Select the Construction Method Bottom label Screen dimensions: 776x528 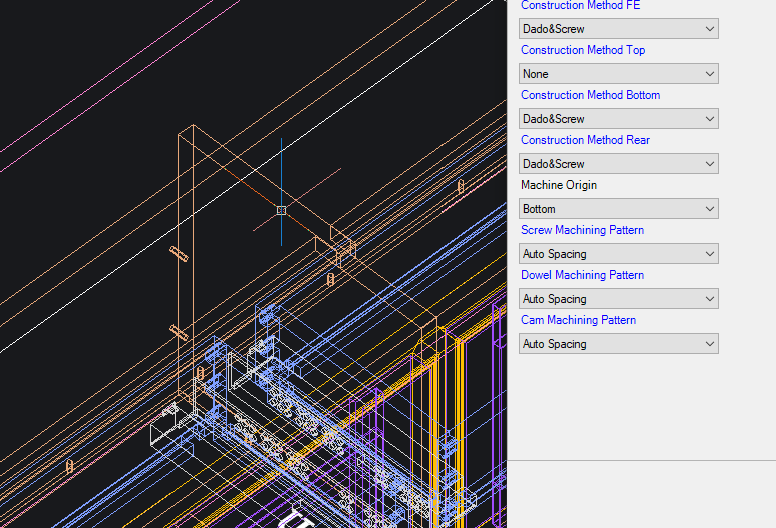click(590, 95)
